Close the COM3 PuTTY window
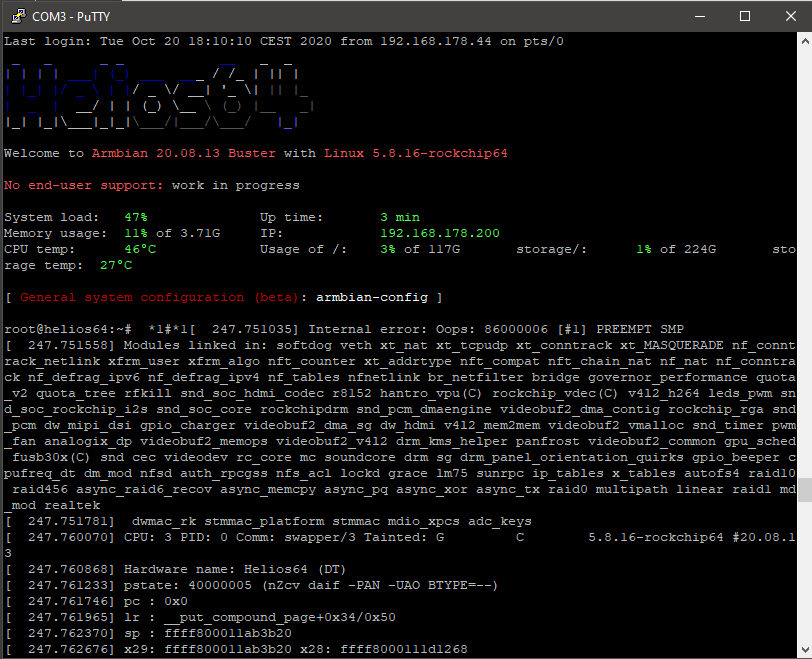The height and width of the screenshot is (659, 812). pos(790,16)
